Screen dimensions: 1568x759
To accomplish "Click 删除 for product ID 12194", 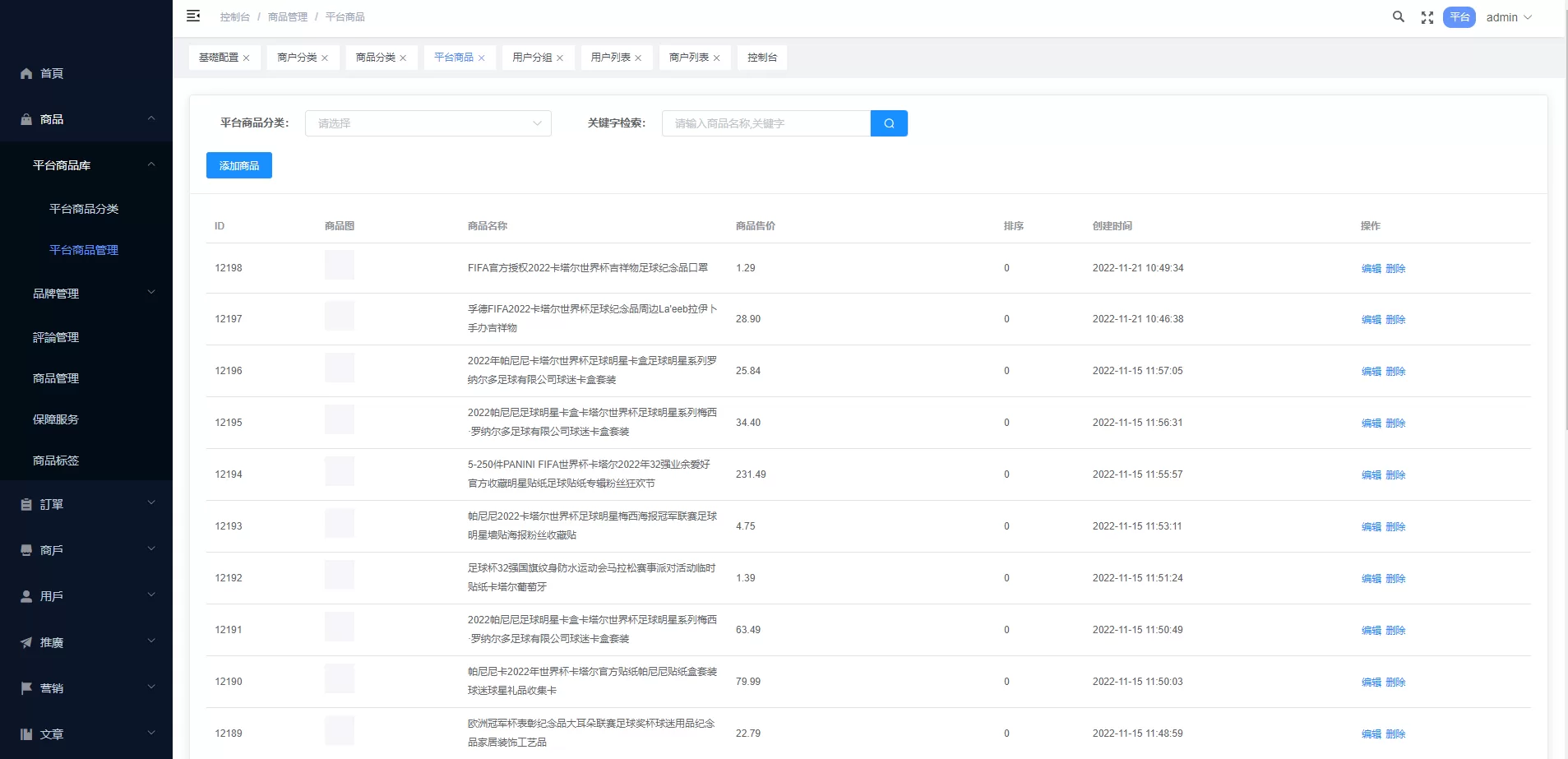I will pyautogui.click(x=1395, y=475).
